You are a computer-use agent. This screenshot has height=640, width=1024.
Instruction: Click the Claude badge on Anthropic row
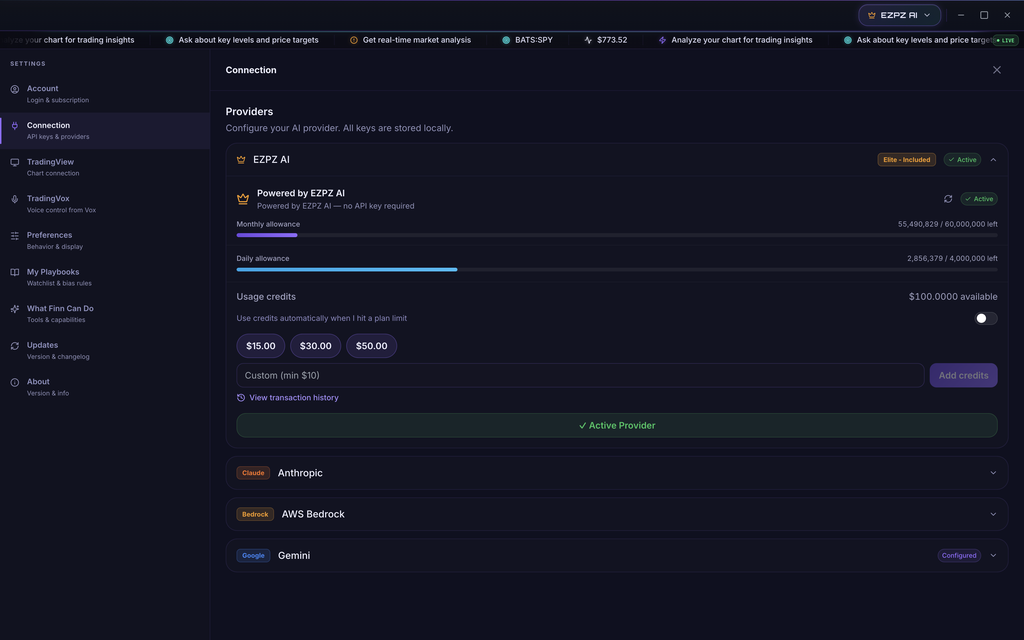(x=253, y=473)
